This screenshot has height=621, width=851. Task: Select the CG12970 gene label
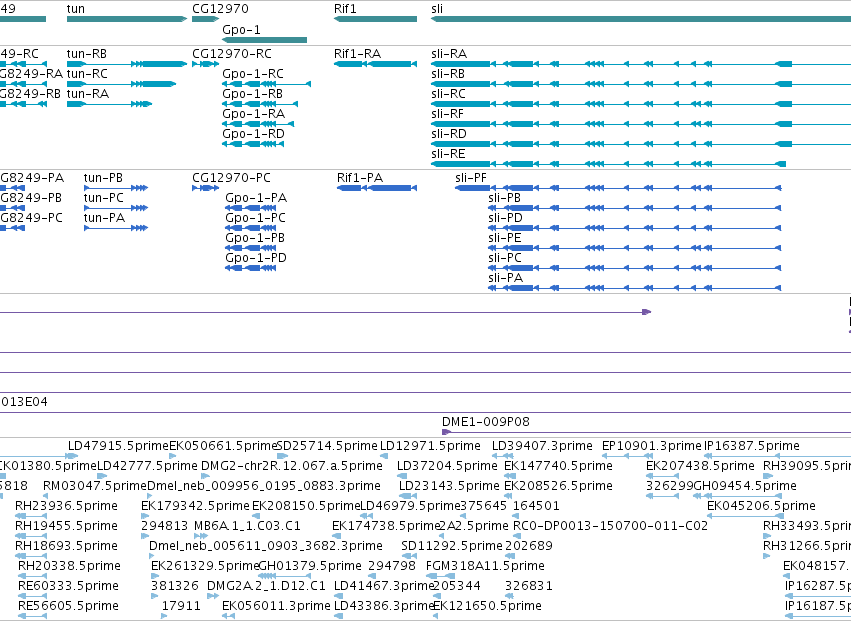tap(220, 9)
